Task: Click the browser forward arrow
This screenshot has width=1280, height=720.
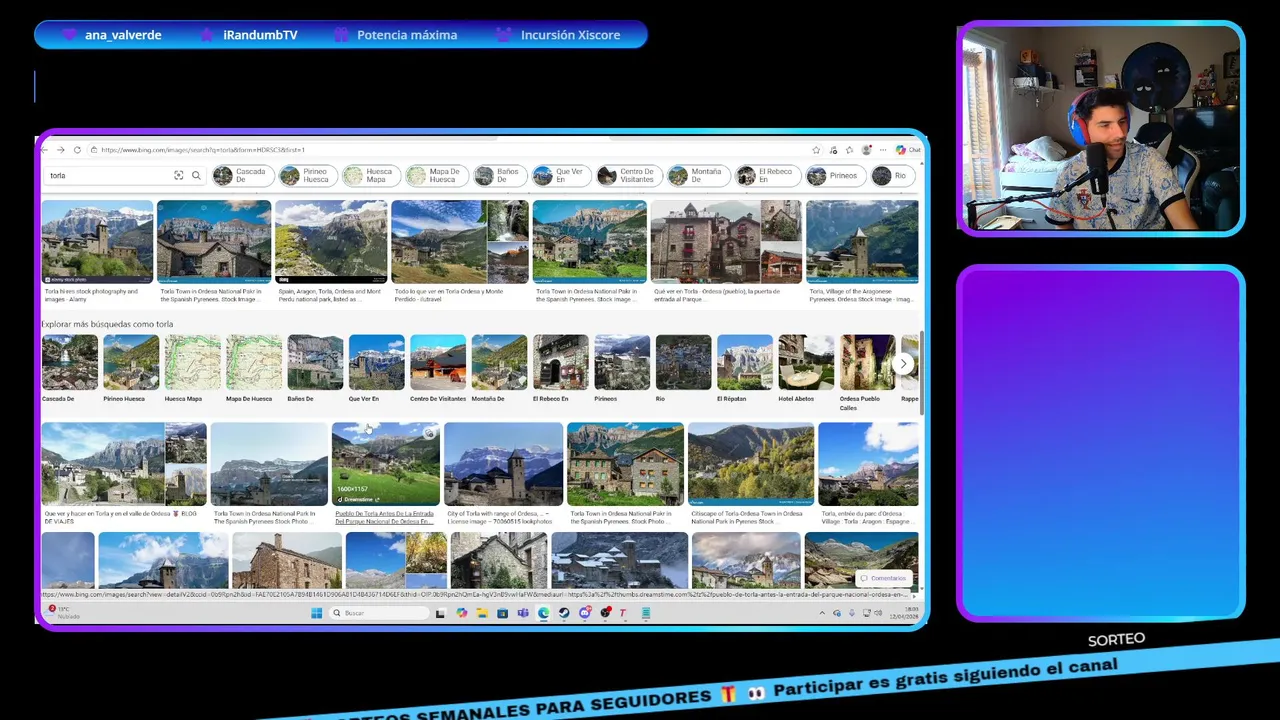Action: [x=60, y=150]
